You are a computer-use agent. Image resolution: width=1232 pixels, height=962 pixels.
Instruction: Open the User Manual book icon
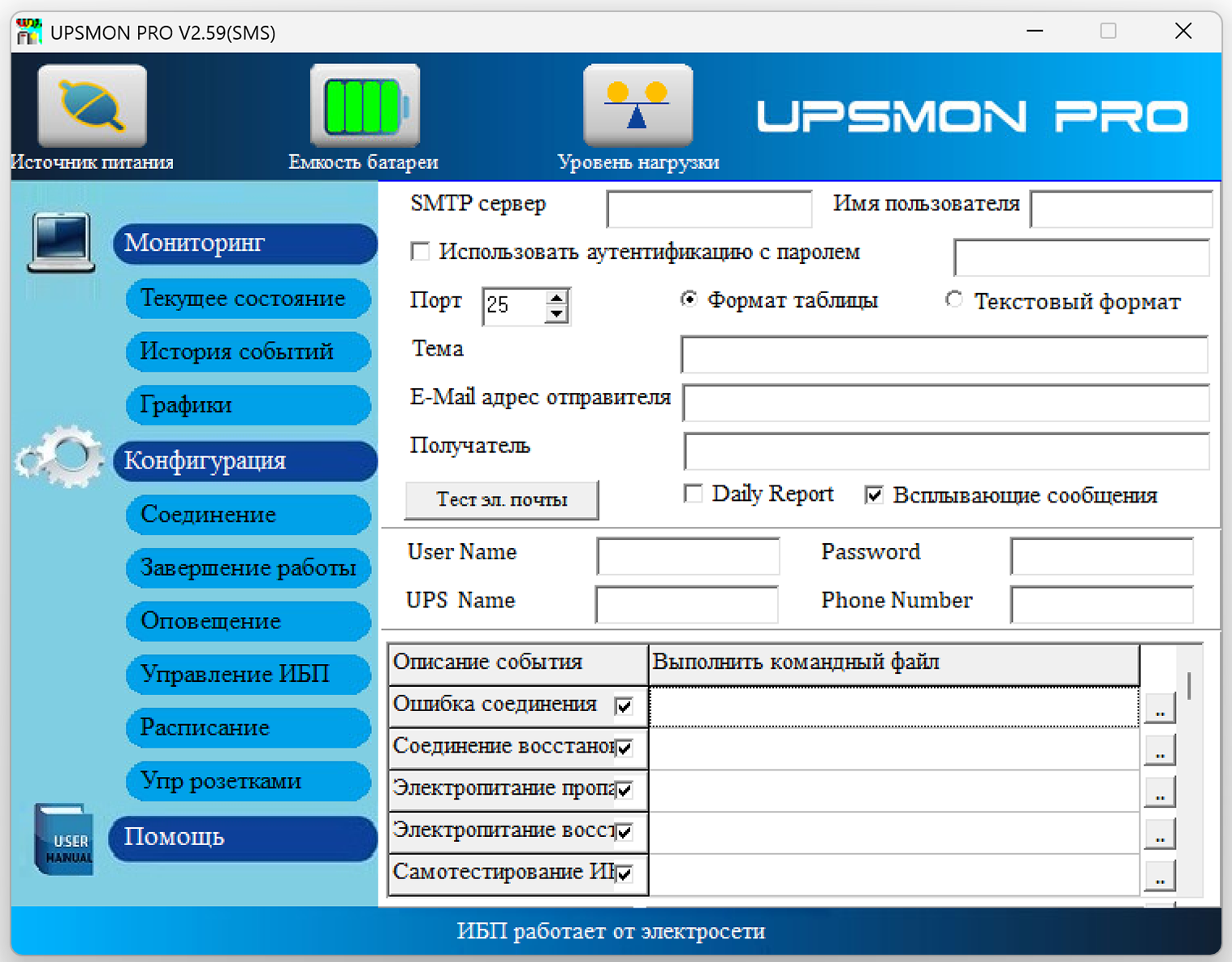[x=64, y=839]
